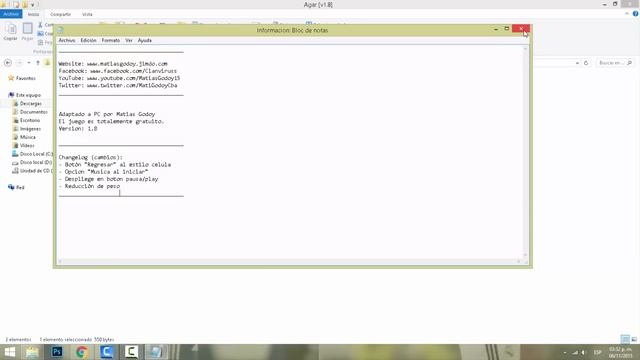Open Google Chrome from the taskbar

click(82, 352)
